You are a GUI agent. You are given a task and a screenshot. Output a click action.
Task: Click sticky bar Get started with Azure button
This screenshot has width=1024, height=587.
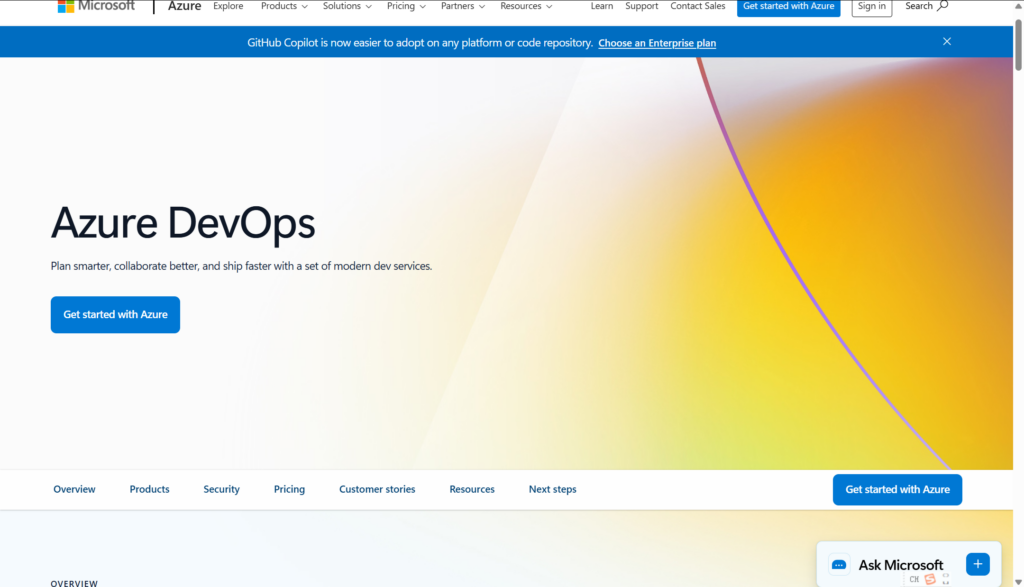tap(897, 490)
